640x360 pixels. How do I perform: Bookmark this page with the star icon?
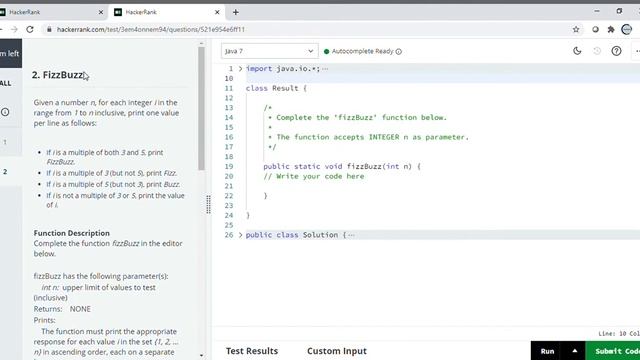(x=576, y=29)
